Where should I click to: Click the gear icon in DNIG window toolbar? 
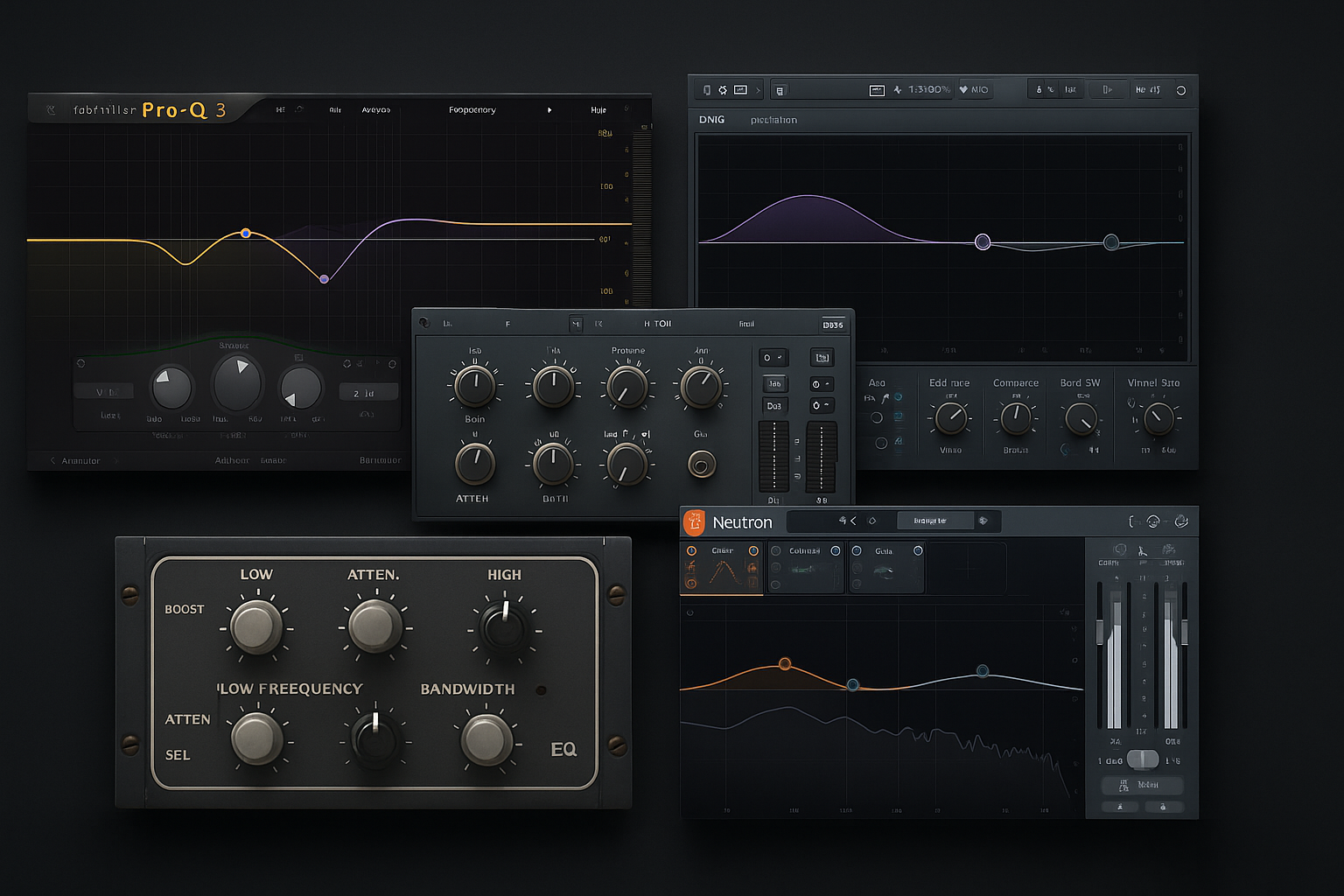click(x=723, y=90)
